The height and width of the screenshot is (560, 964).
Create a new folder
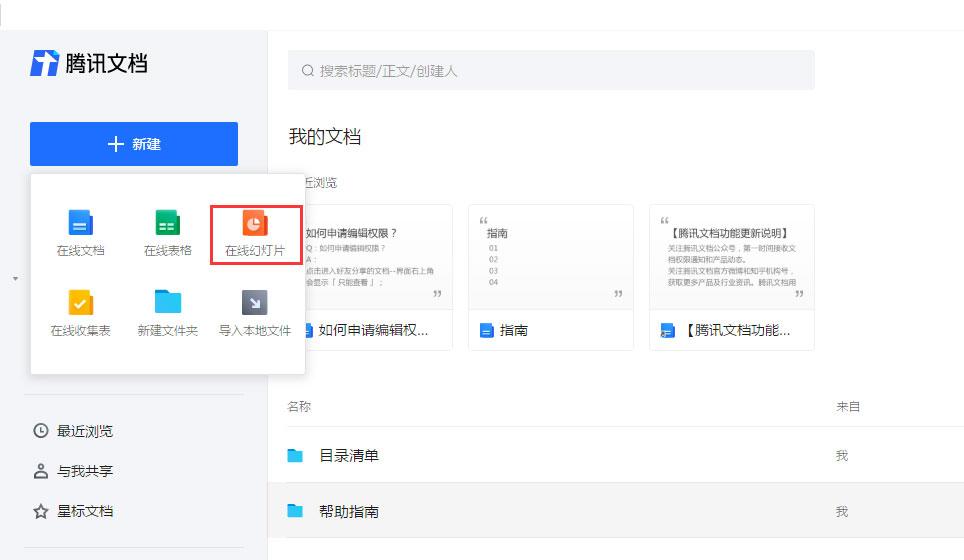pos(167,313)
